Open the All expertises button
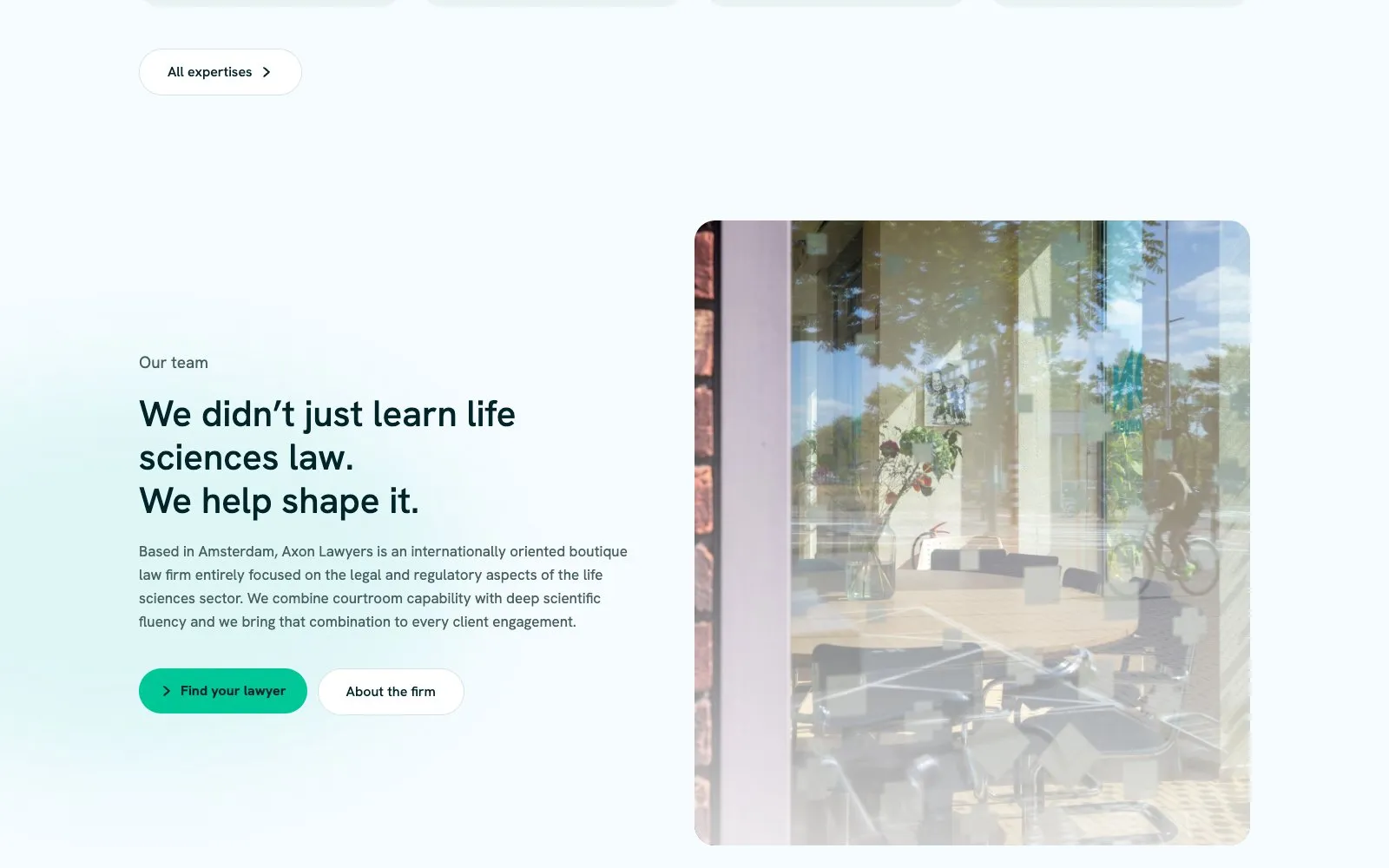 (221, 72)
